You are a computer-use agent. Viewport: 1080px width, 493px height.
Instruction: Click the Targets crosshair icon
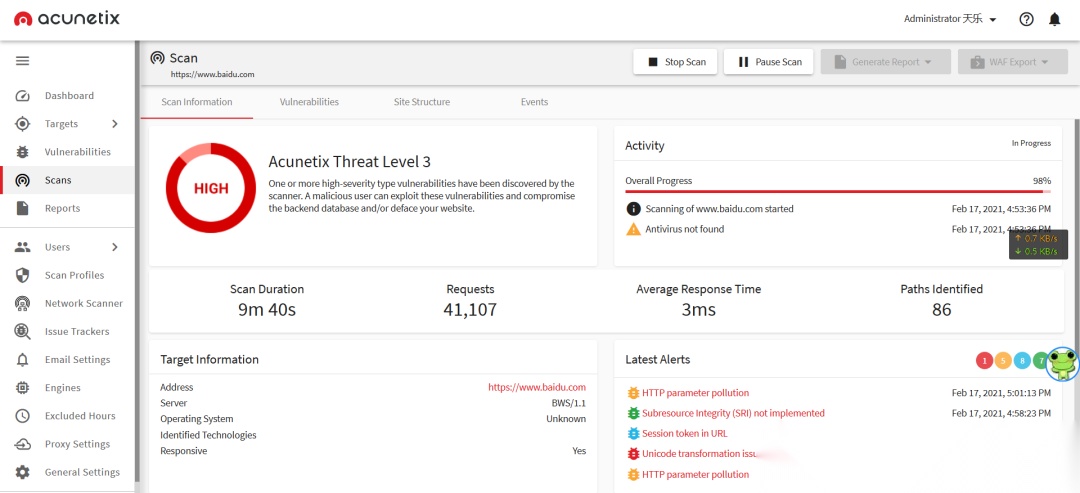[23, 124]
